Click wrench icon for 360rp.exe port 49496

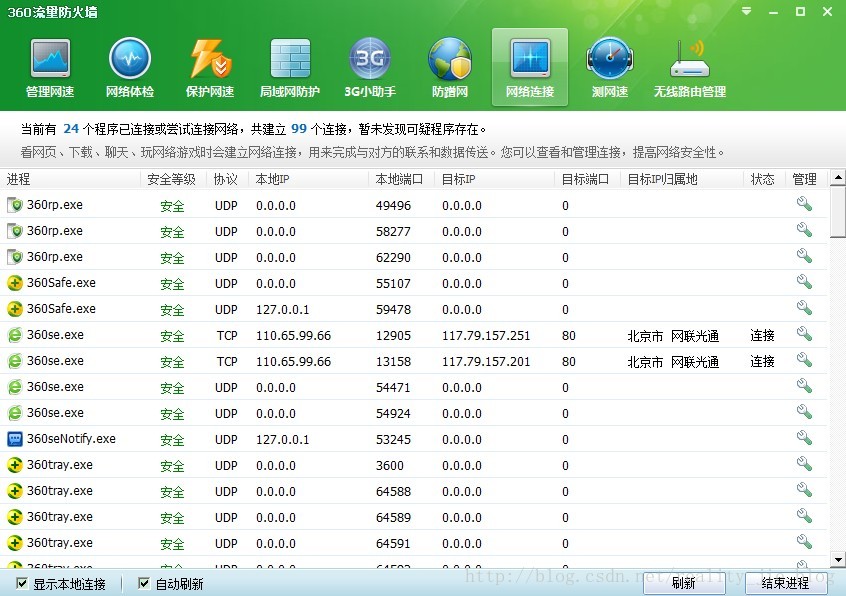(804, 204)
